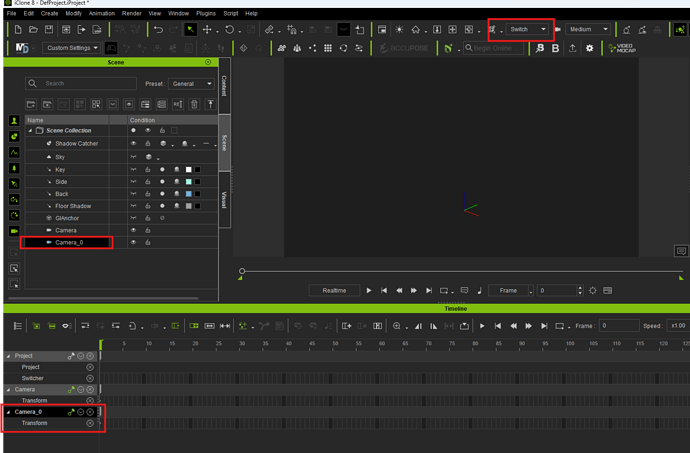
Task: Toggle Scene Collection checkbox
Action: (174, 130)
